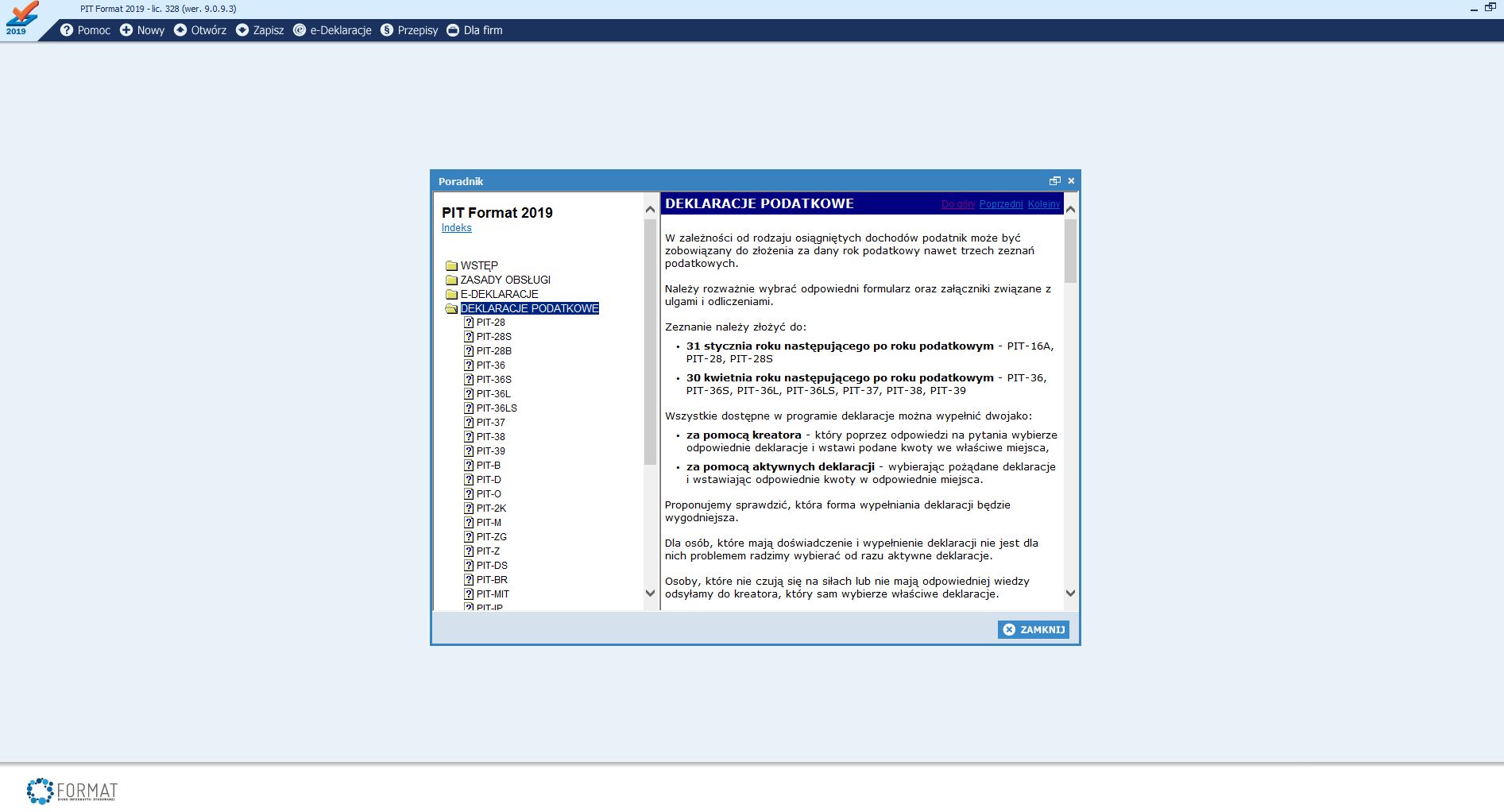Click the question-mark icon beside PIT-36
This screenshot has height=812, width=1504.
coord(469,365)
